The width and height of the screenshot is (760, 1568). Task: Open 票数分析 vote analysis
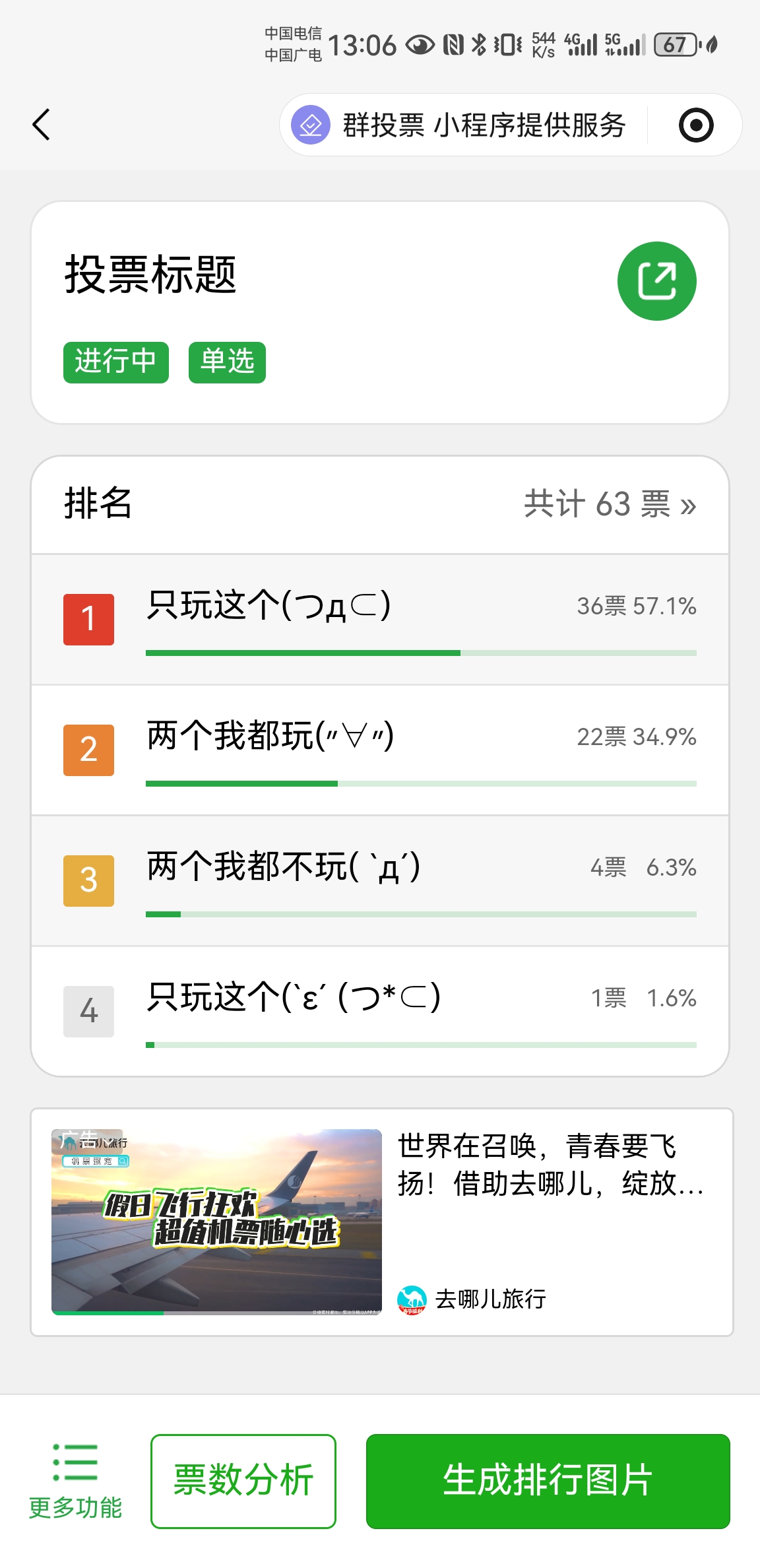[x=243, y=1481]
